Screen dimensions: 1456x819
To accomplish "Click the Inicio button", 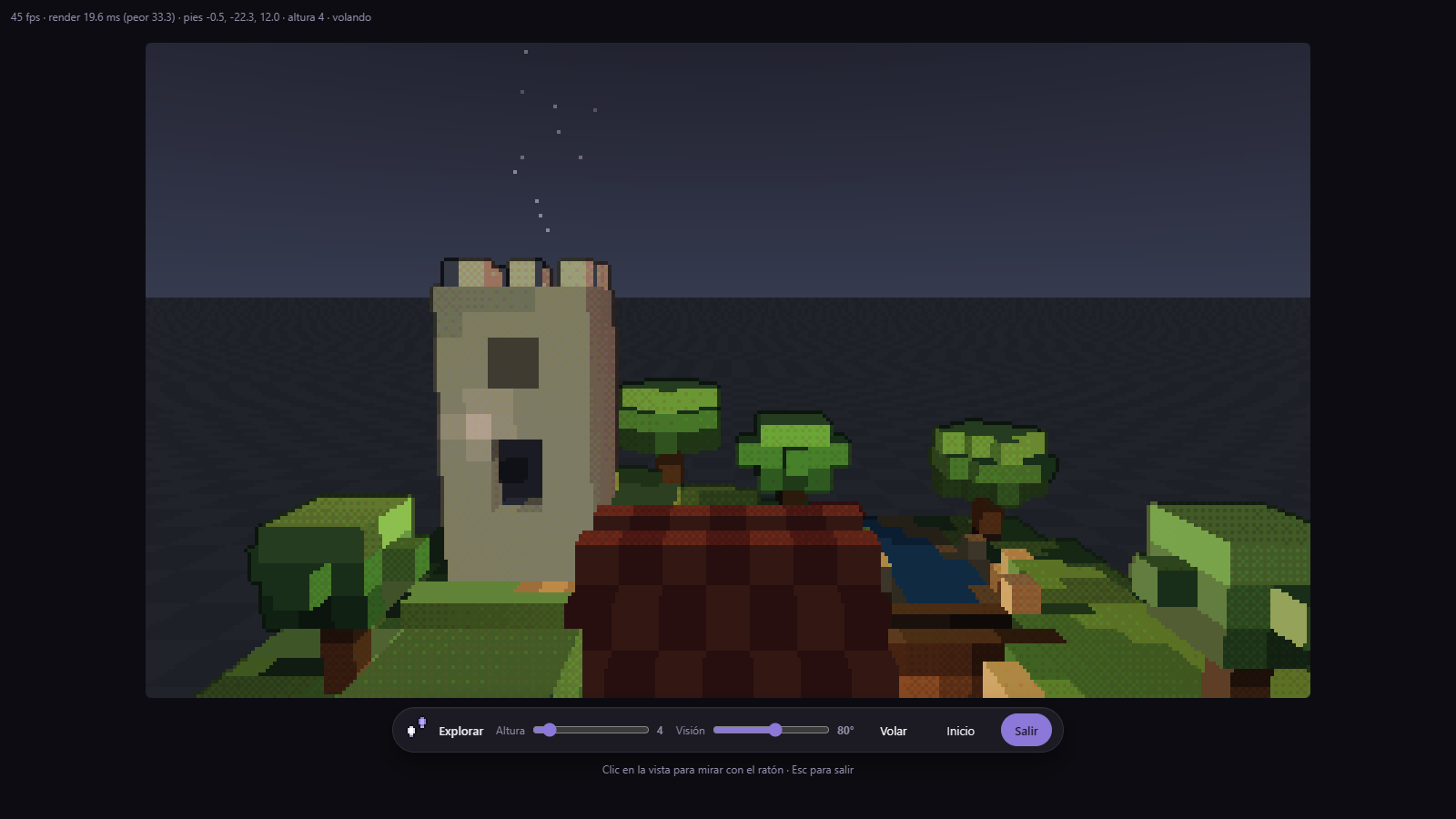I will click(960, 731).
